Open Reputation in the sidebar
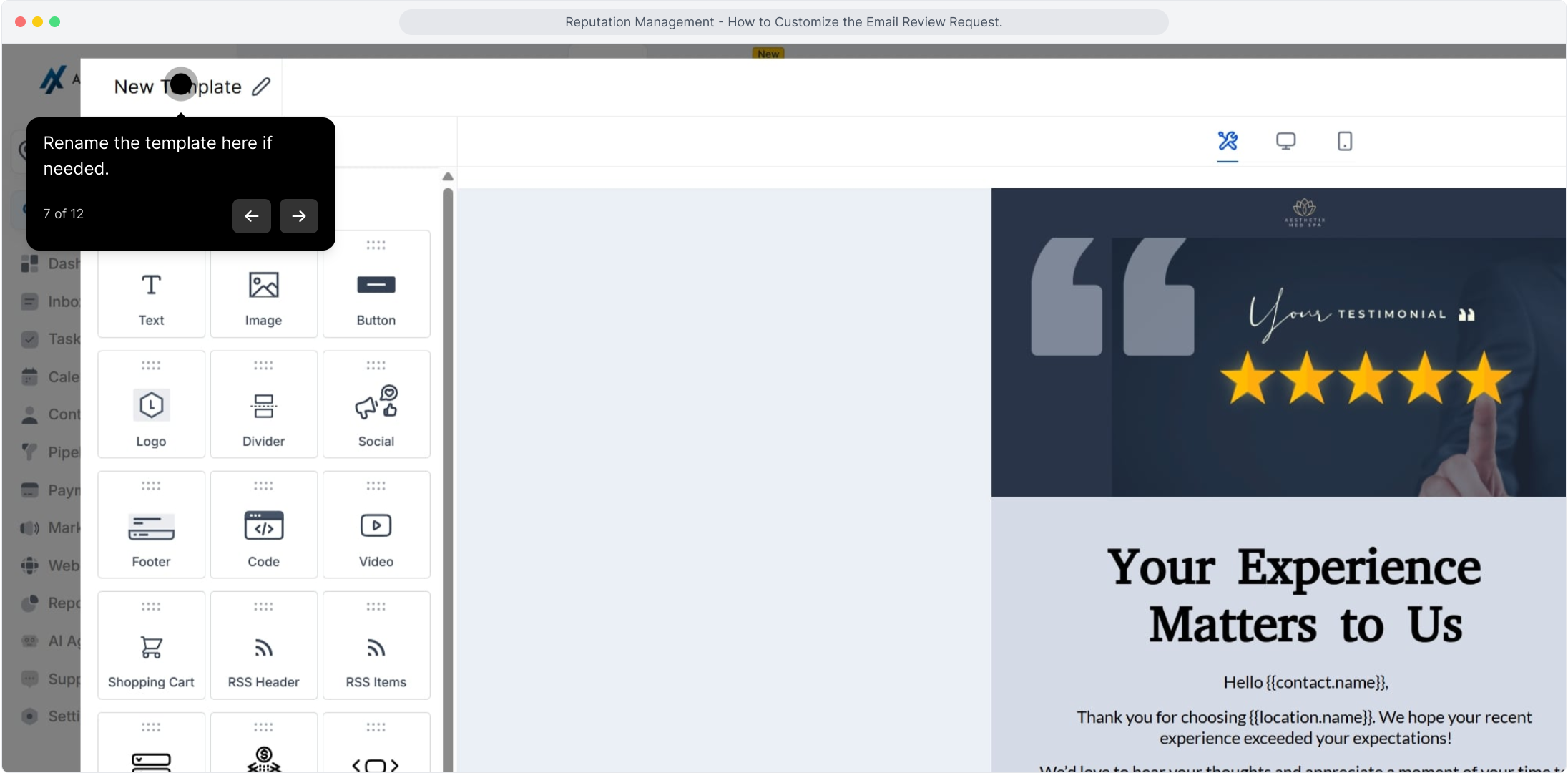Viewport: 1568px width, 773px height. (50, 603)
